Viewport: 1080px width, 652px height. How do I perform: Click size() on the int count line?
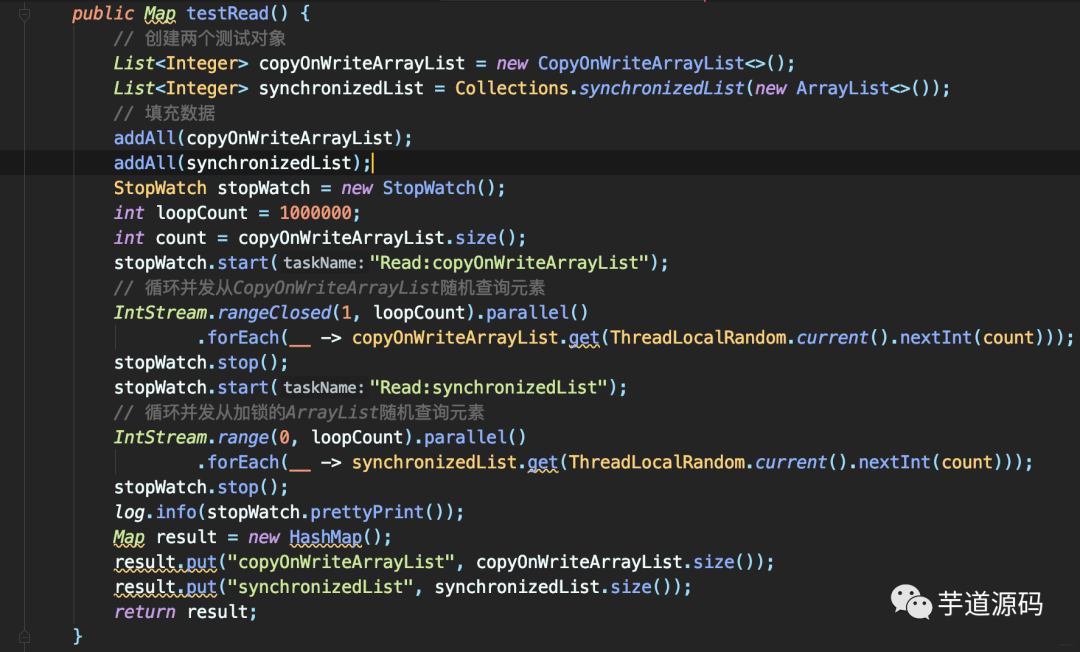pyautogui.click(x=486, y=238)
